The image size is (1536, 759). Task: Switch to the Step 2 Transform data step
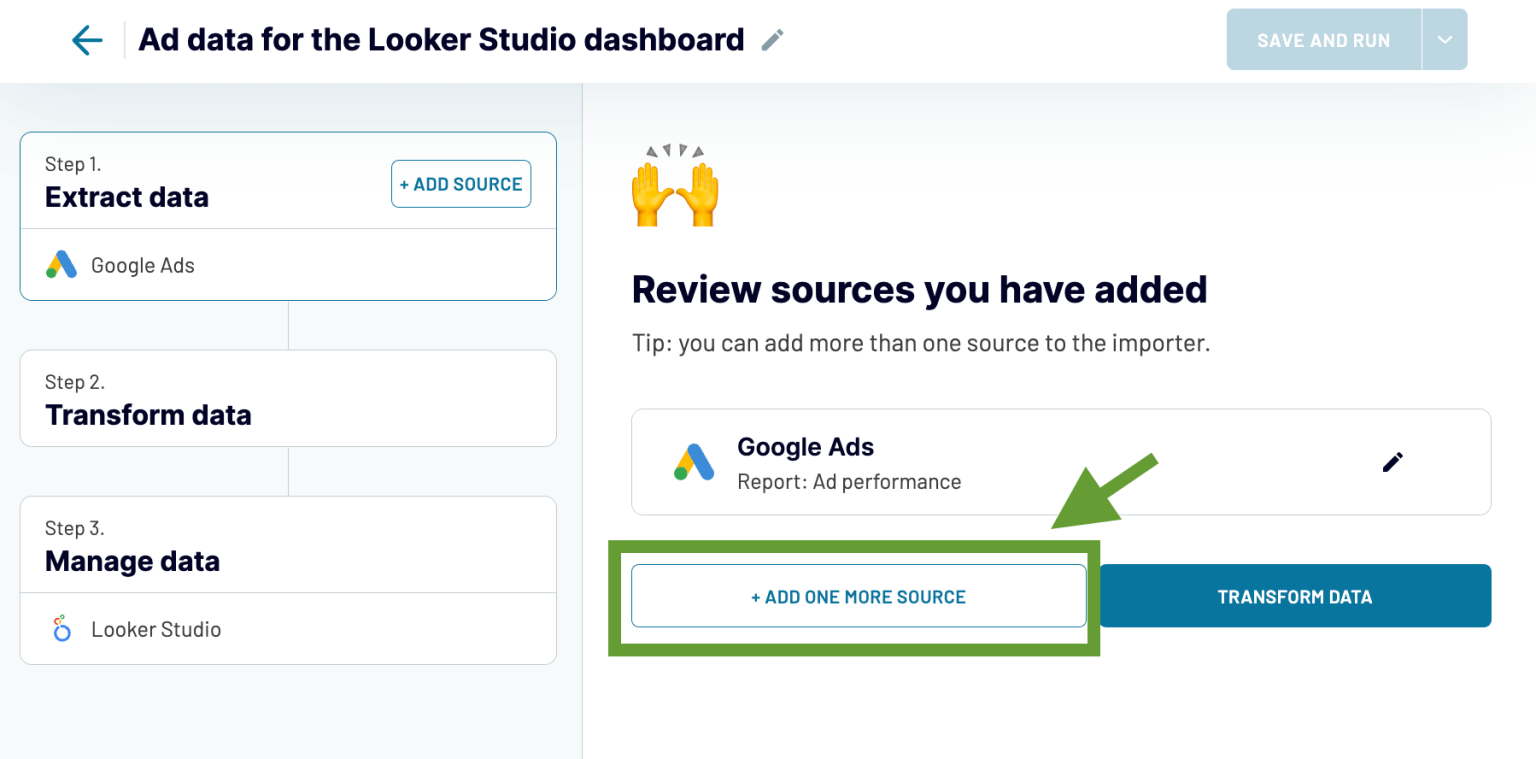149,414
